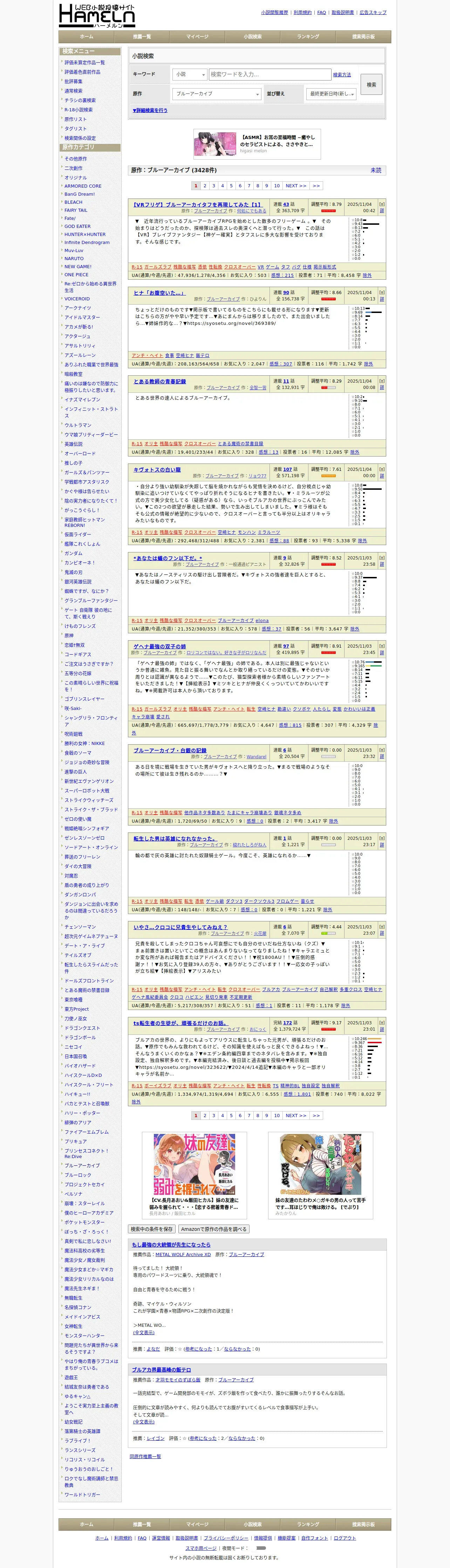
Task: Go to page 10 in the bottom pagination
Action: (277, 1116)
